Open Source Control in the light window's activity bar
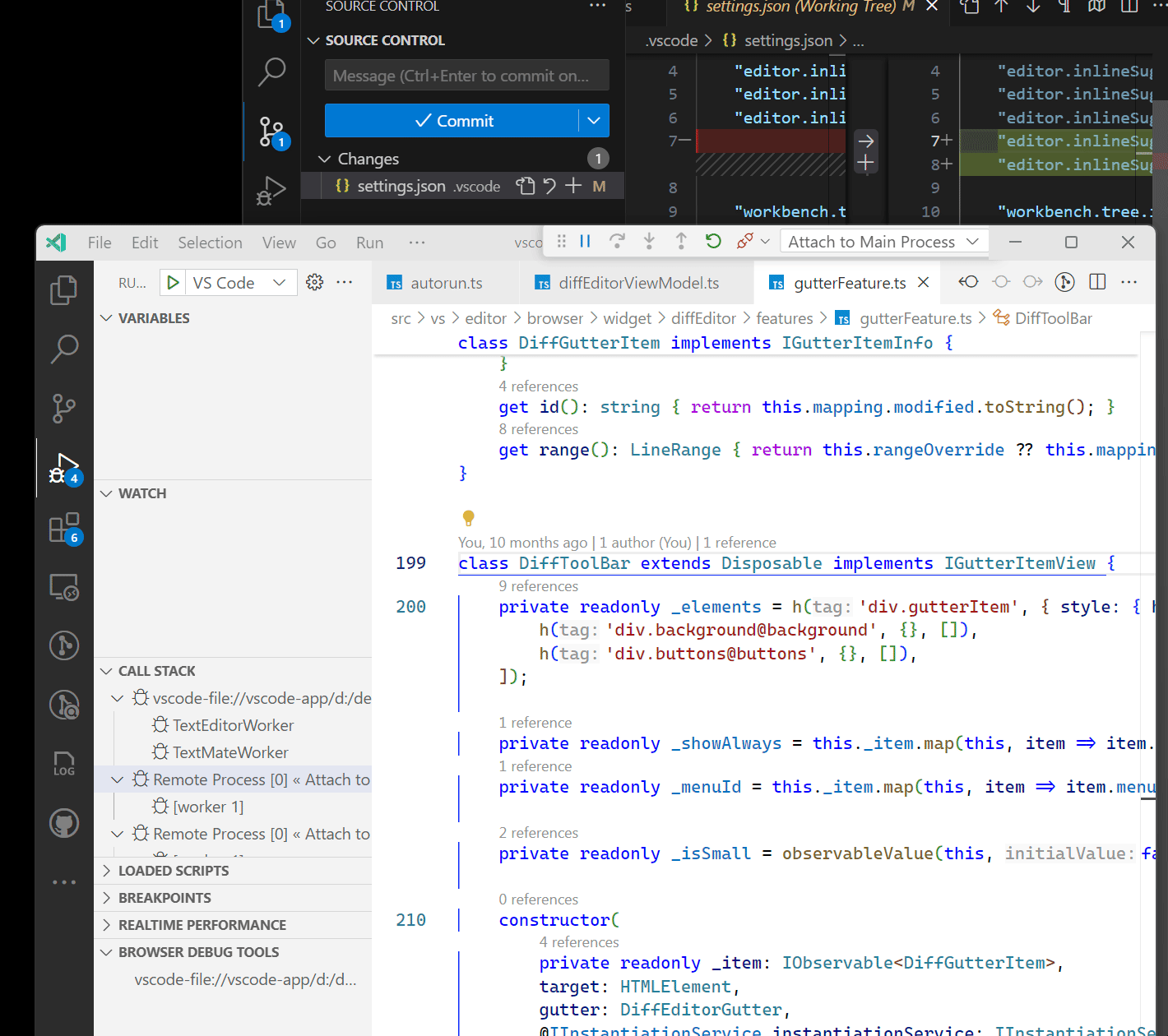Image resolution: width=1168 pixels, height=1036 pixels. [x=64, y=408]
